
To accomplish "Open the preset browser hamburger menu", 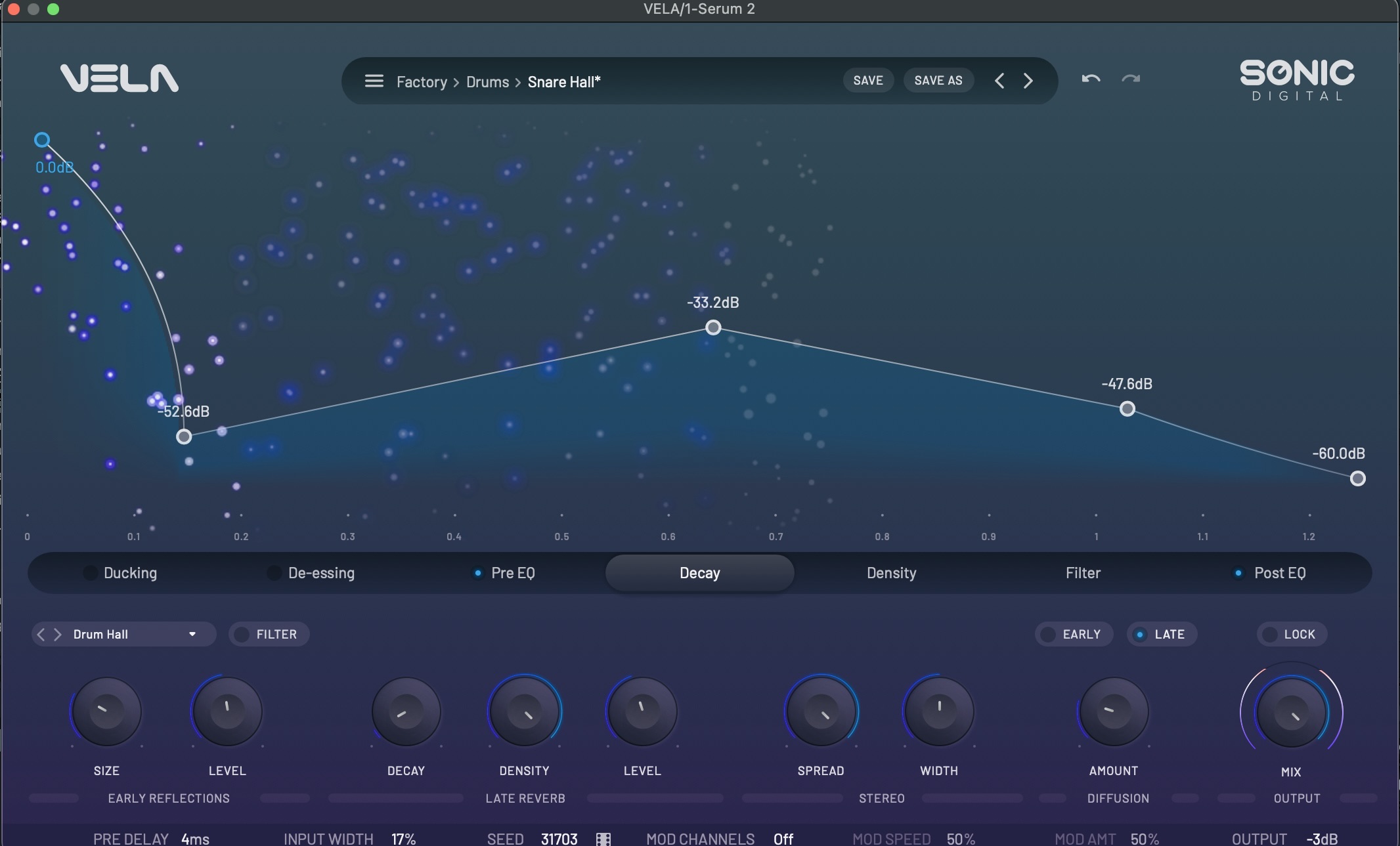I will pos(374,81).
